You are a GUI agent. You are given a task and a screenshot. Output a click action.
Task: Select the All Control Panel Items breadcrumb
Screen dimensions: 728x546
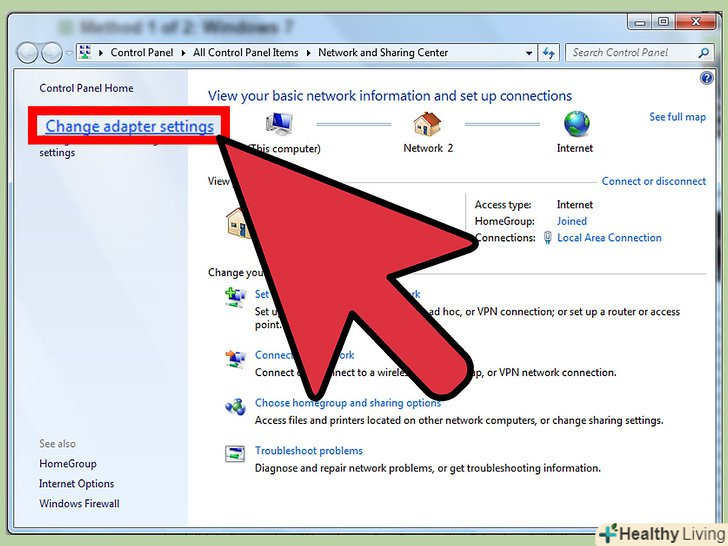pos(246,52)
